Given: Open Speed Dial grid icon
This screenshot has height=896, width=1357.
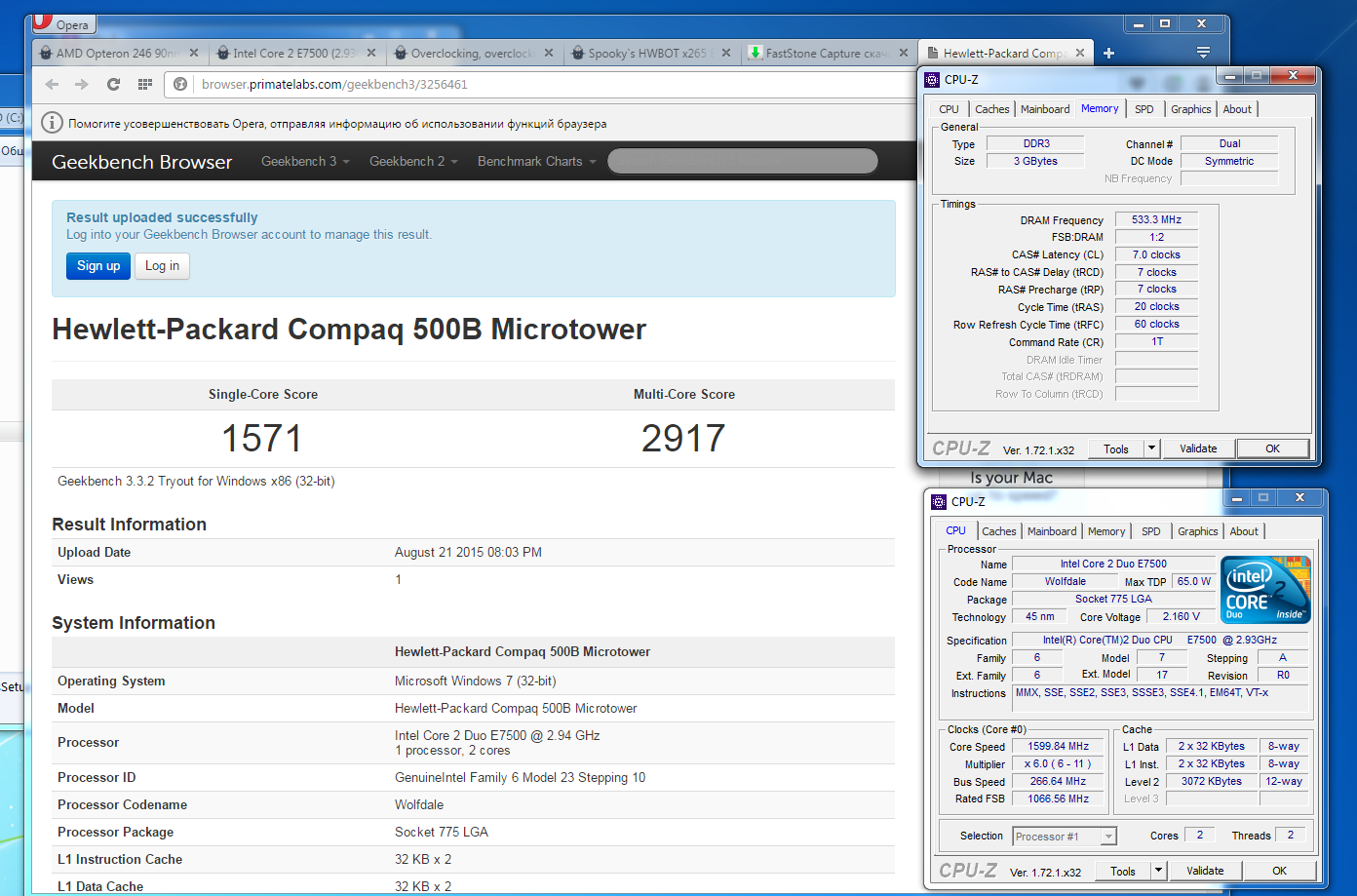Looking at the screenshot, I should [145, 85].
